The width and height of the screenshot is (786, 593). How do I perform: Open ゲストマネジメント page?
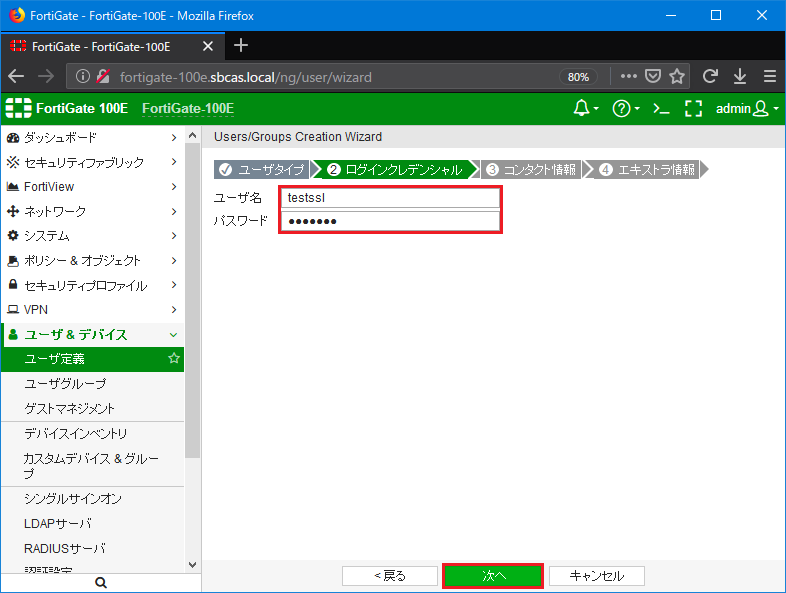pyautogui.click(x=92, y=408)
